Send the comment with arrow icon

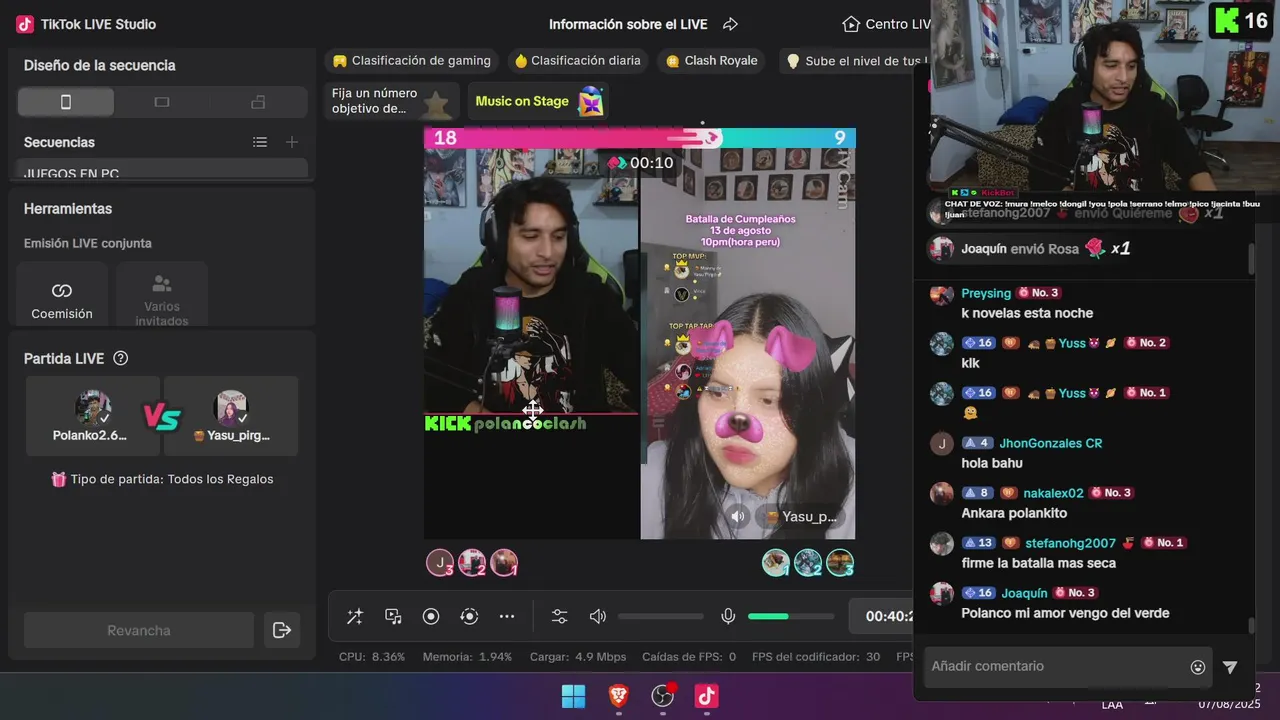click(1230, 667)
